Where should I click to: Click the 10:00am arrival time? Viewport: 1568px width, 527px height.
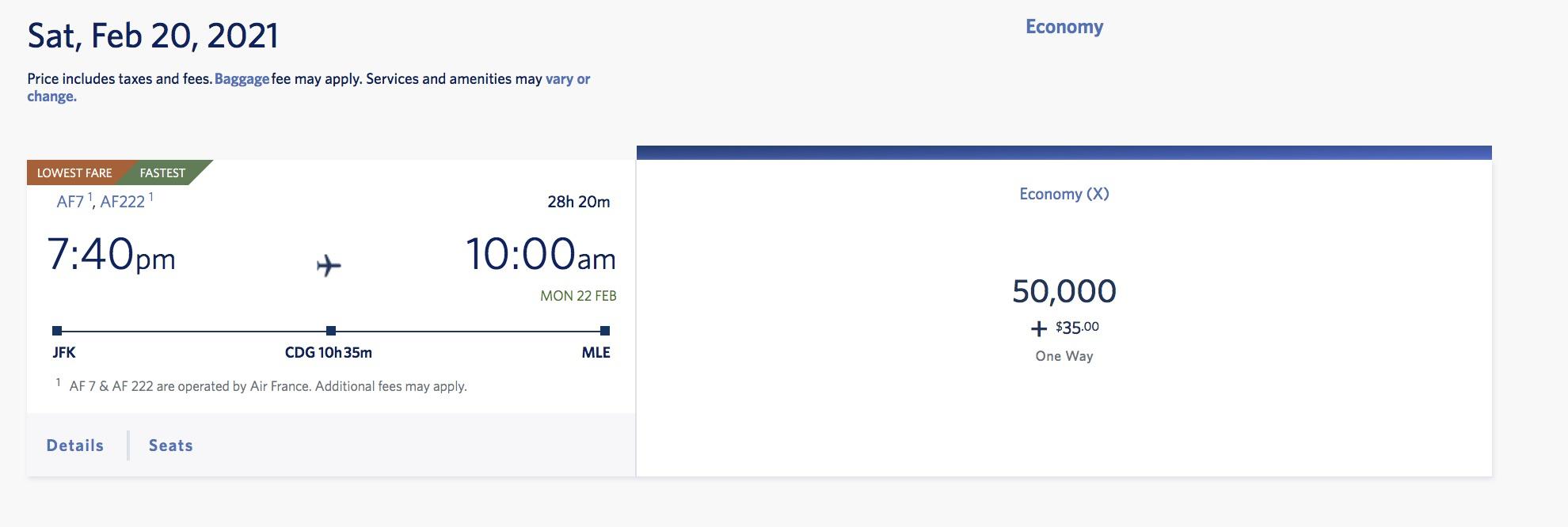[x=540, y=254]
